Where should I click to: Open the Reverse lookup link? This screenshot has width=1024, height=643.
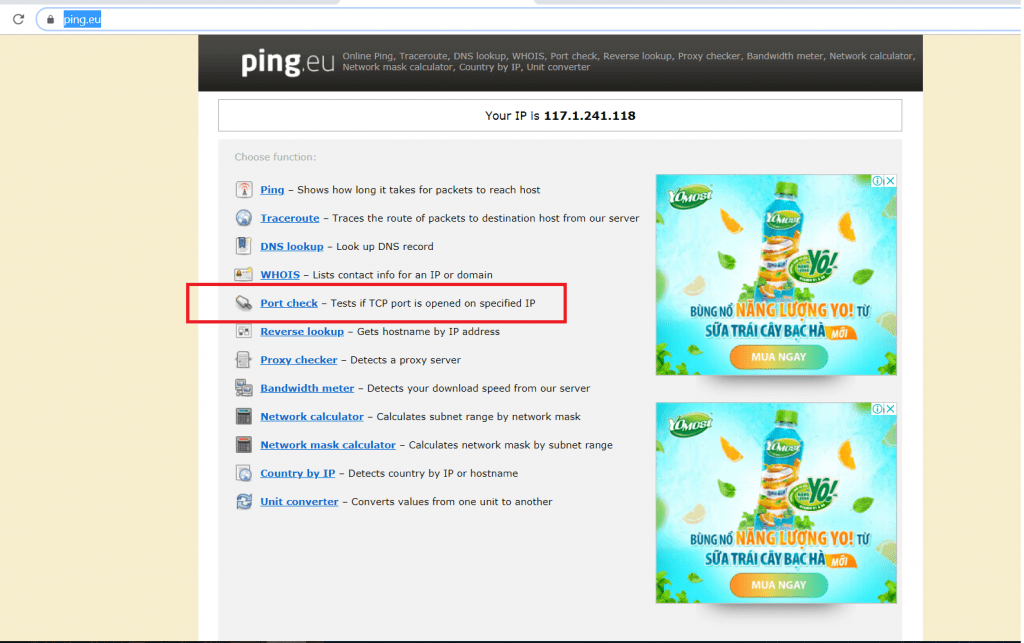point(302,331)
